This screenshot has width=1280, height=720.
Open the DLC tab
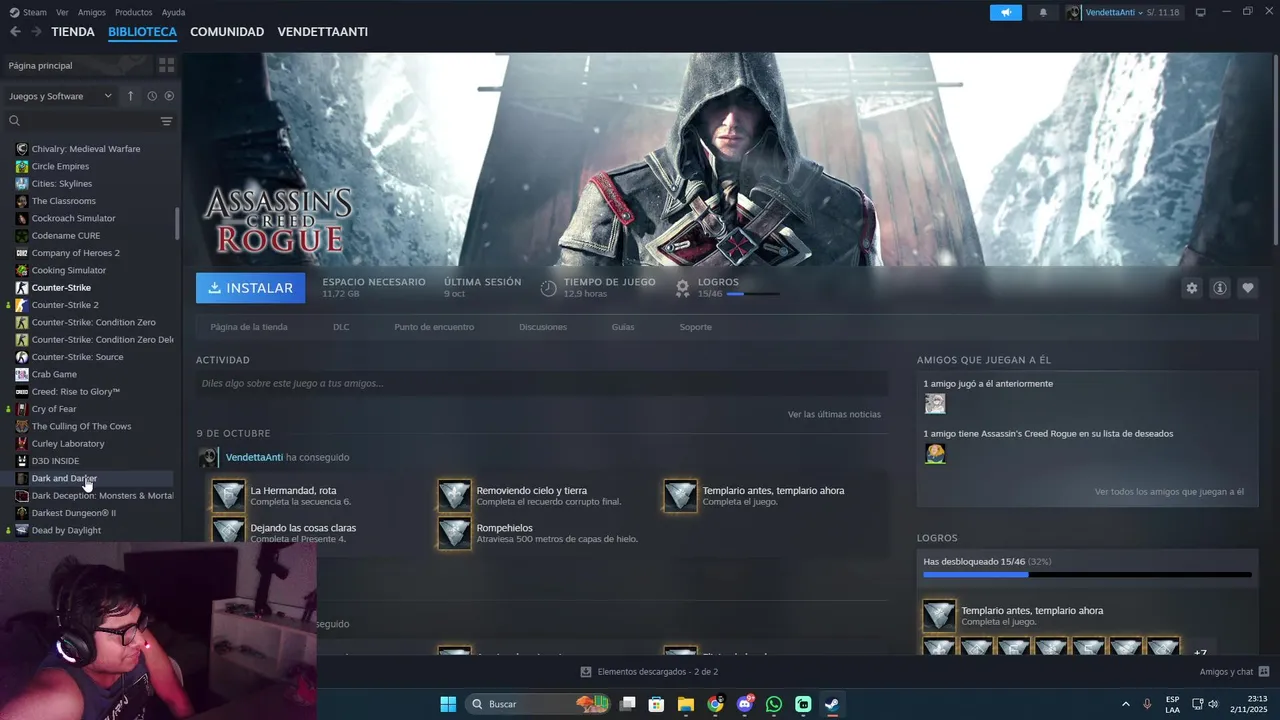341,327
